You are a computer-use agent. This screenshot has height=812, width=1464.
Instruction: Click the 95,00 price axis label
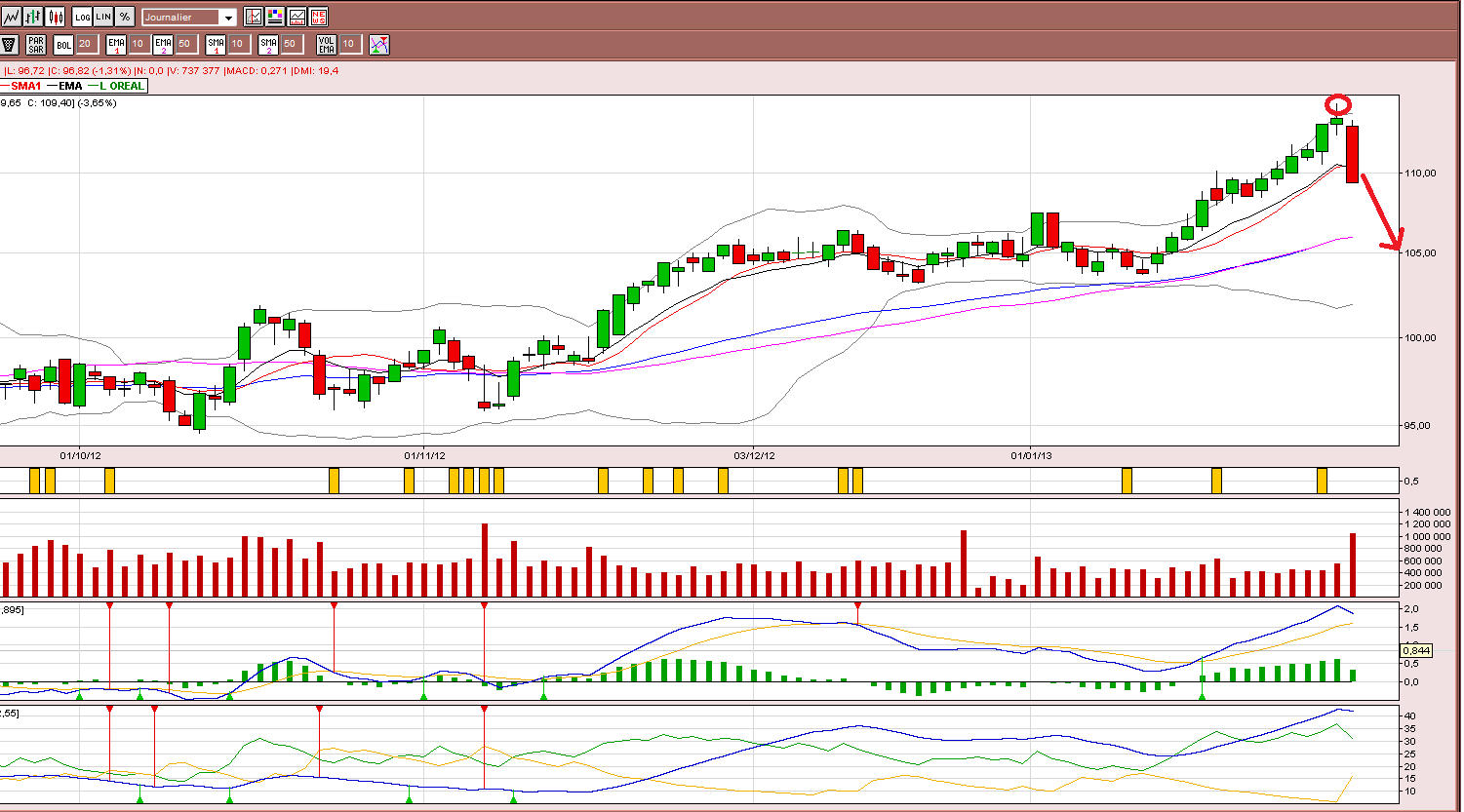pos(1417,426)
